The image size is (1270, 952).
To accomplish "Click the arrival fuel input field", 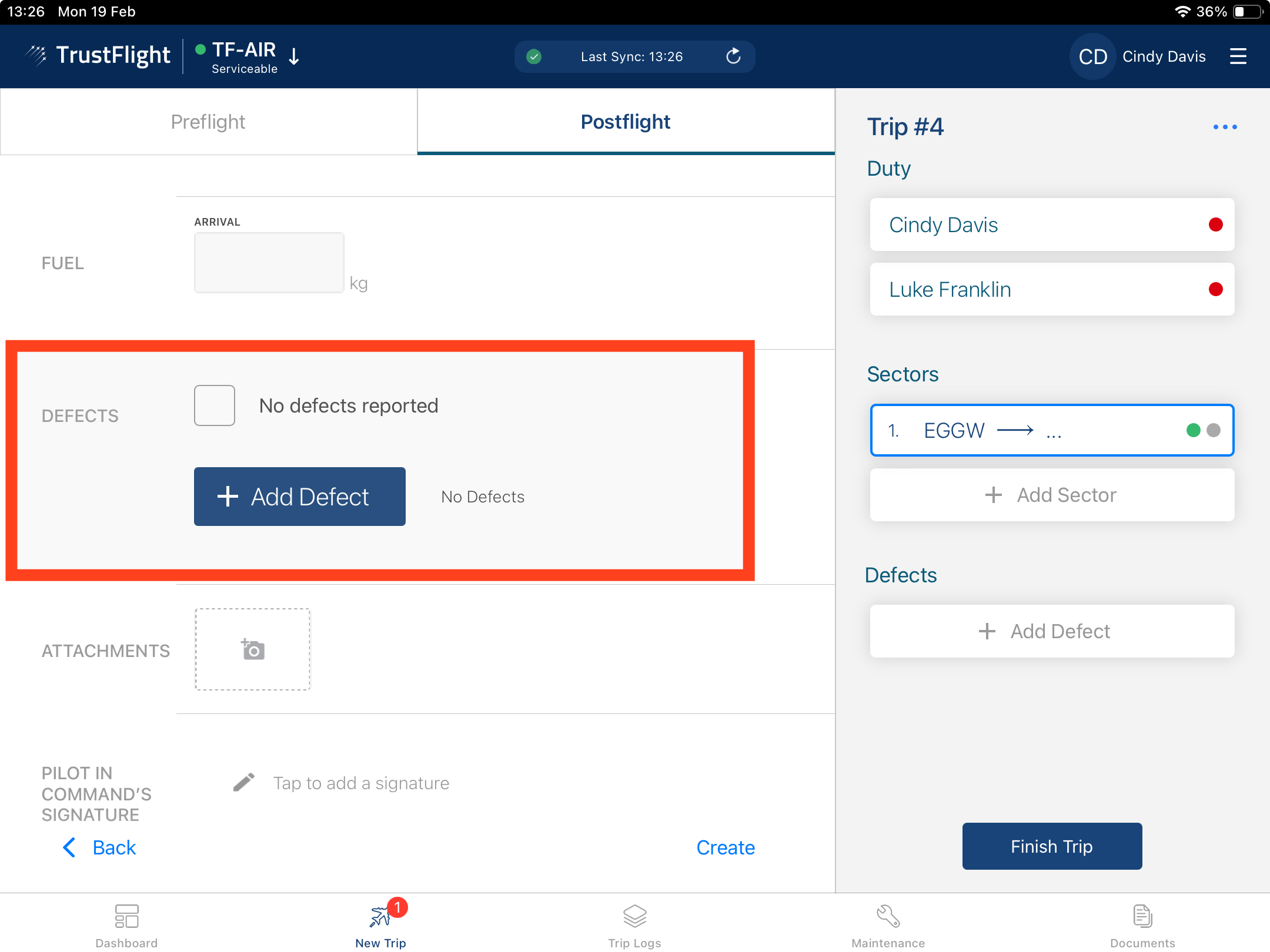I will point(269,263).
